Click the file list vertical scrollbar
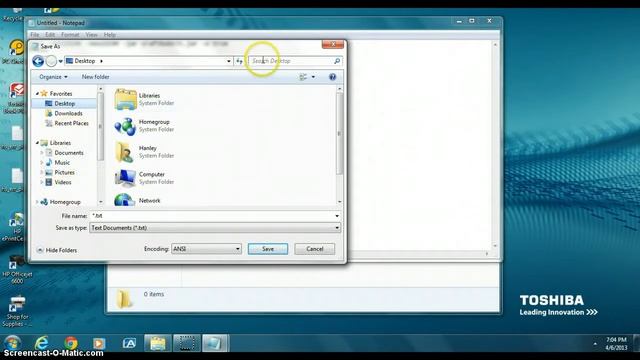640x360 pixels. point(339,134)
